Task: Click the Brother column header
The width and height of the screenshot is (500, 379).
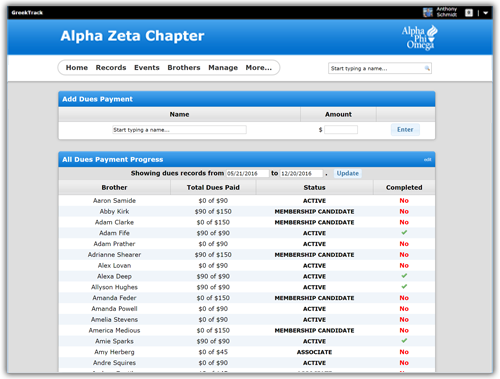Action: [114, 188]
